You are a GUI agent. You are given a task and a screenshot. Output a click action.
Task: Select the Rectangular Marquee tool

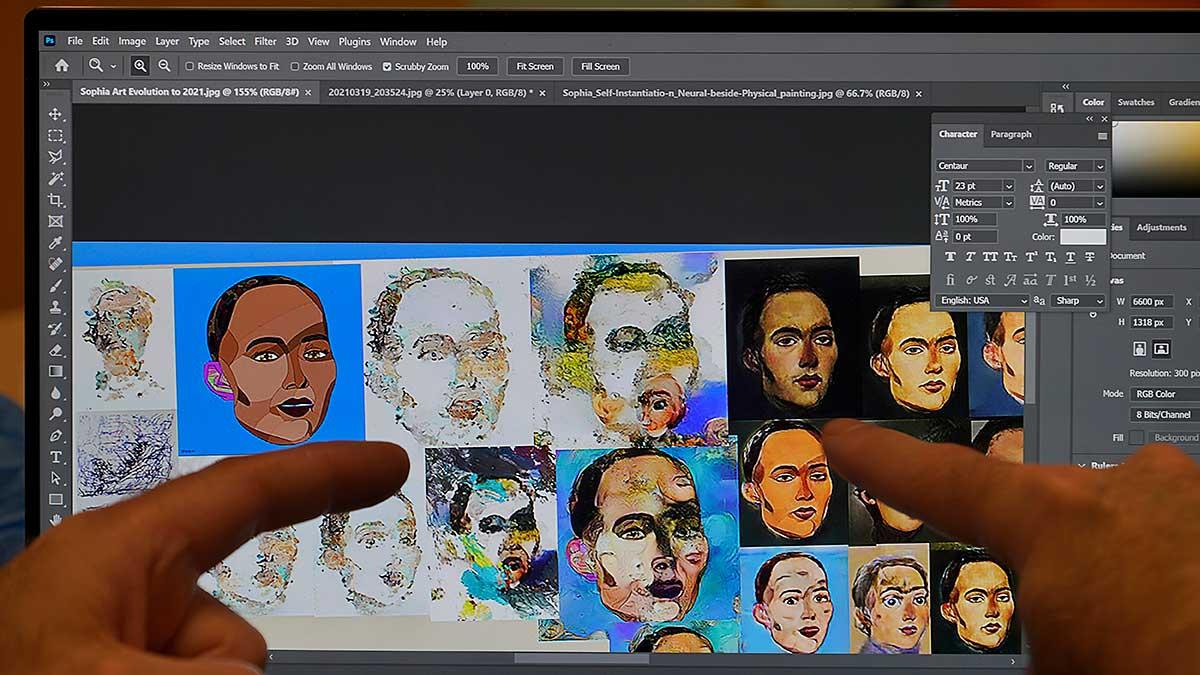56,136
